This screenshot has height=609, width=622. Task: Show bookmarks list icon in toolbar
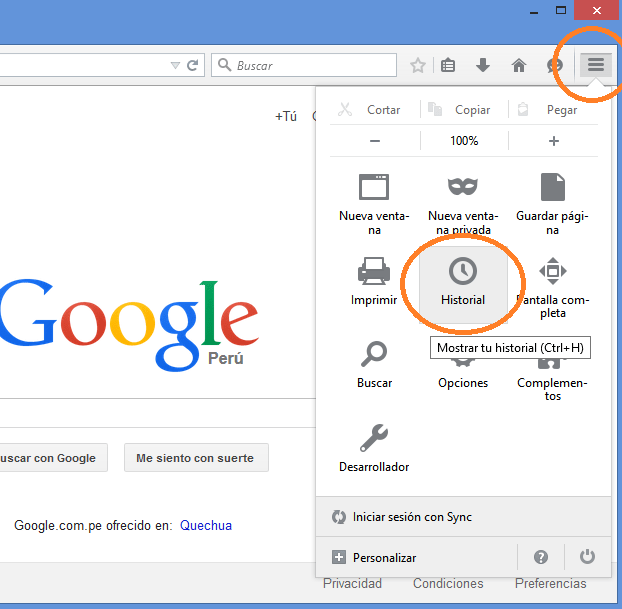click(x=448, y=65)
